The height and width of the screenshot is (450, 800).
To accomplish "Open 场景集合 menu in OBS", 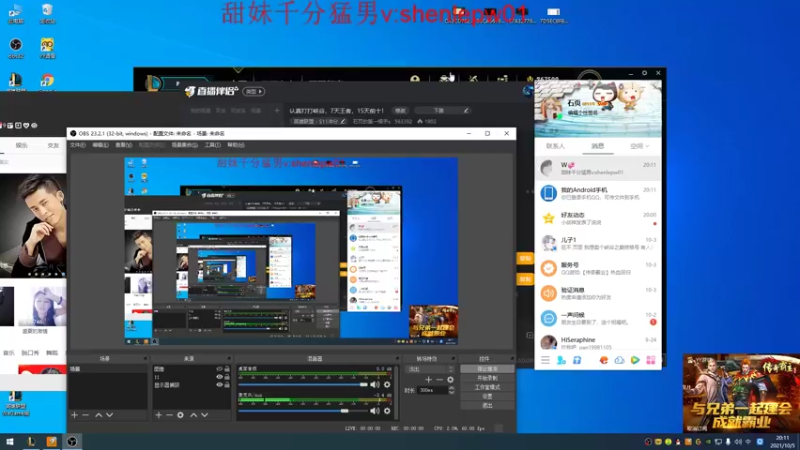I will [x=184, y=145].
